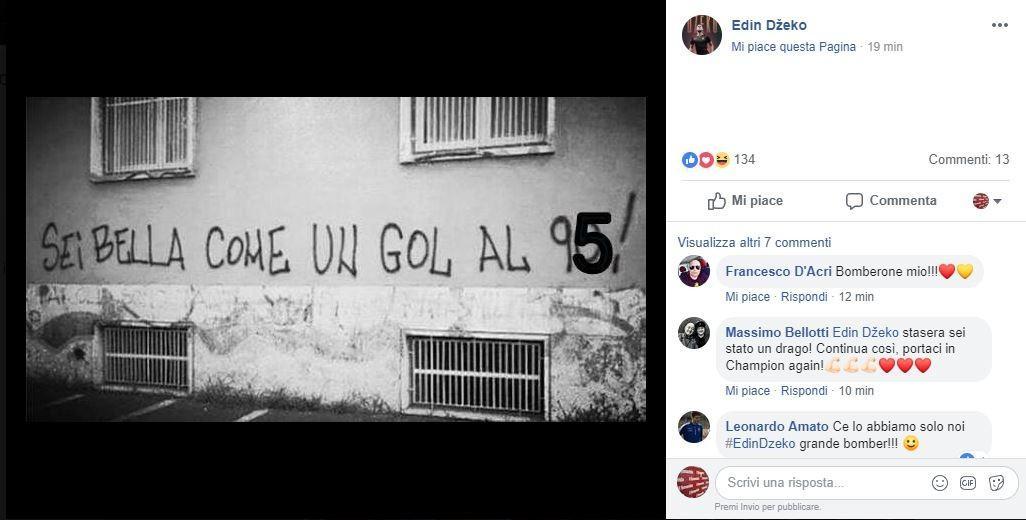The image size is (1026, 520).
Task: Open the emoji picker in reply box
Action: 940,483
